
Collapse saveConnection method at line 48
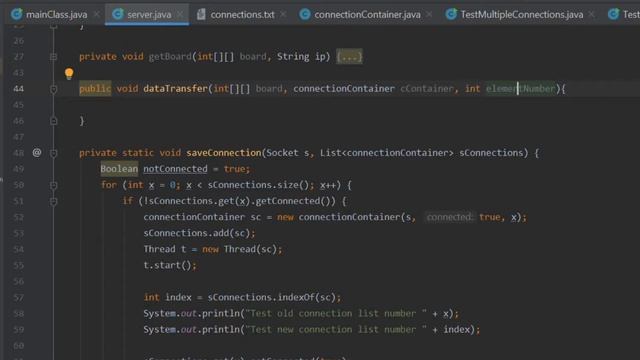53,153
